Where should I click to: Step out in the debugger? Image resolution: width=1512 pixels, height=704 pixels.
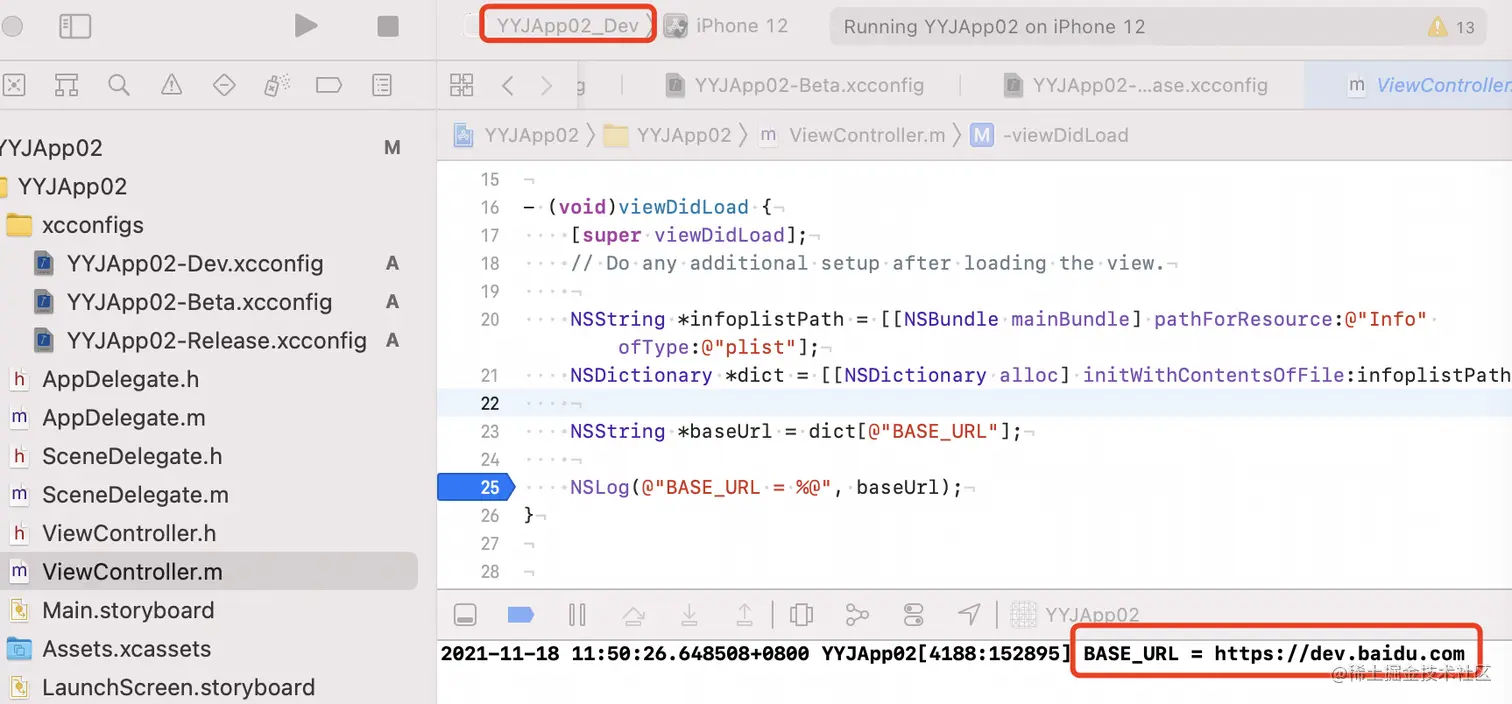[x=745, y=614]
